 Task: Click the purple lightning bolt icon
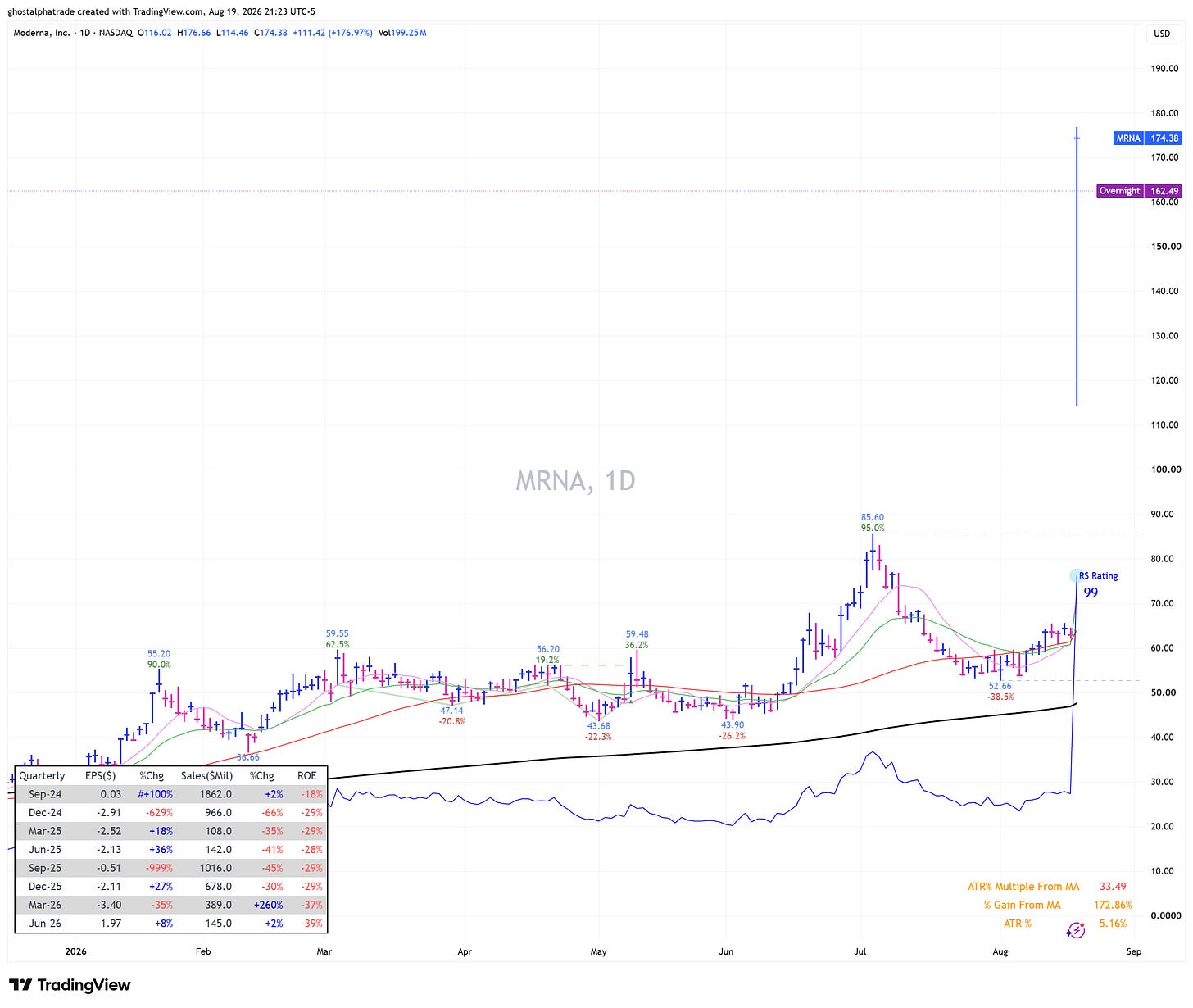1075,930
